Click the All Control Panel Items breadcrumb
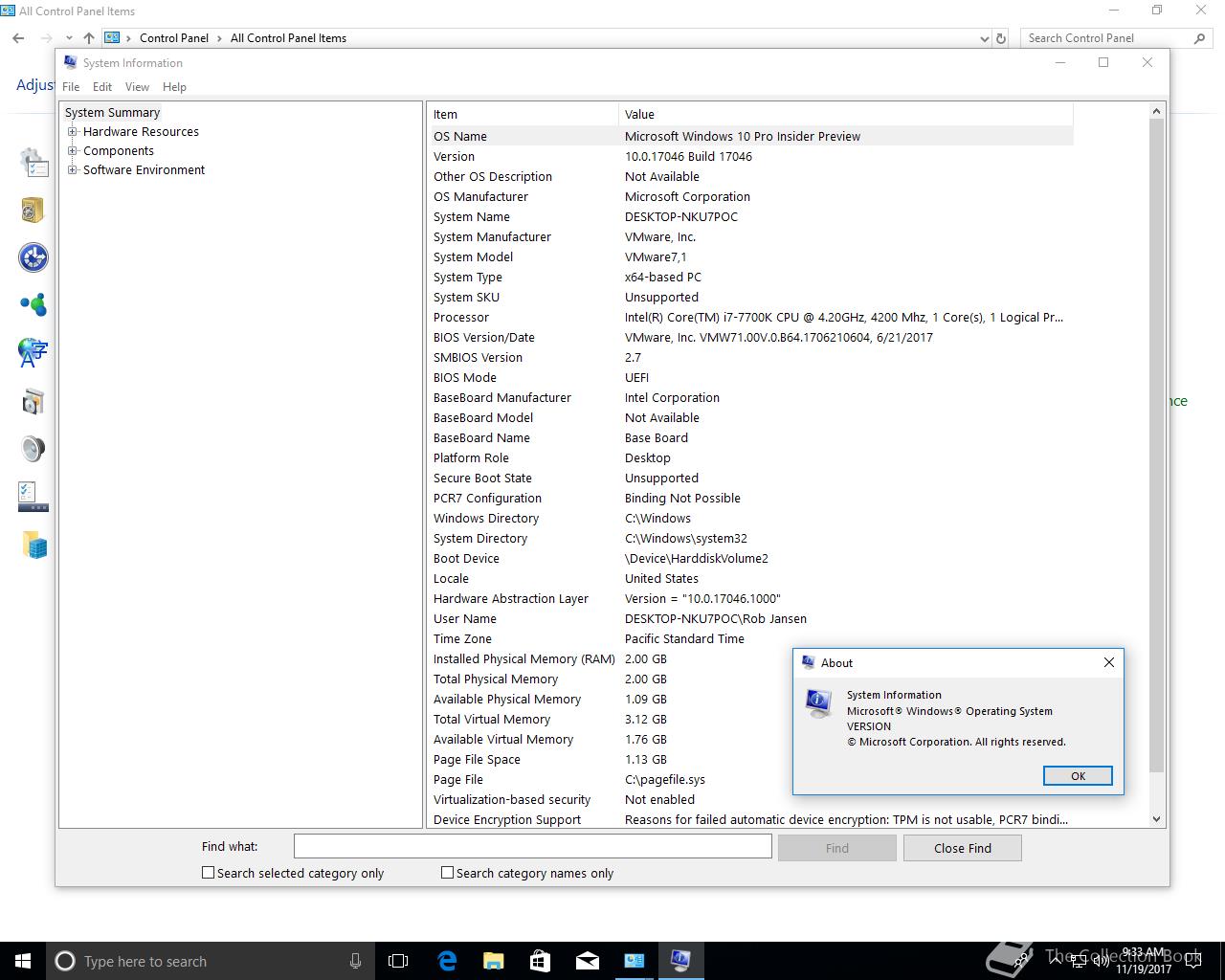The width and height of the screenshot is (1225, 980). [x=288, y=38]
